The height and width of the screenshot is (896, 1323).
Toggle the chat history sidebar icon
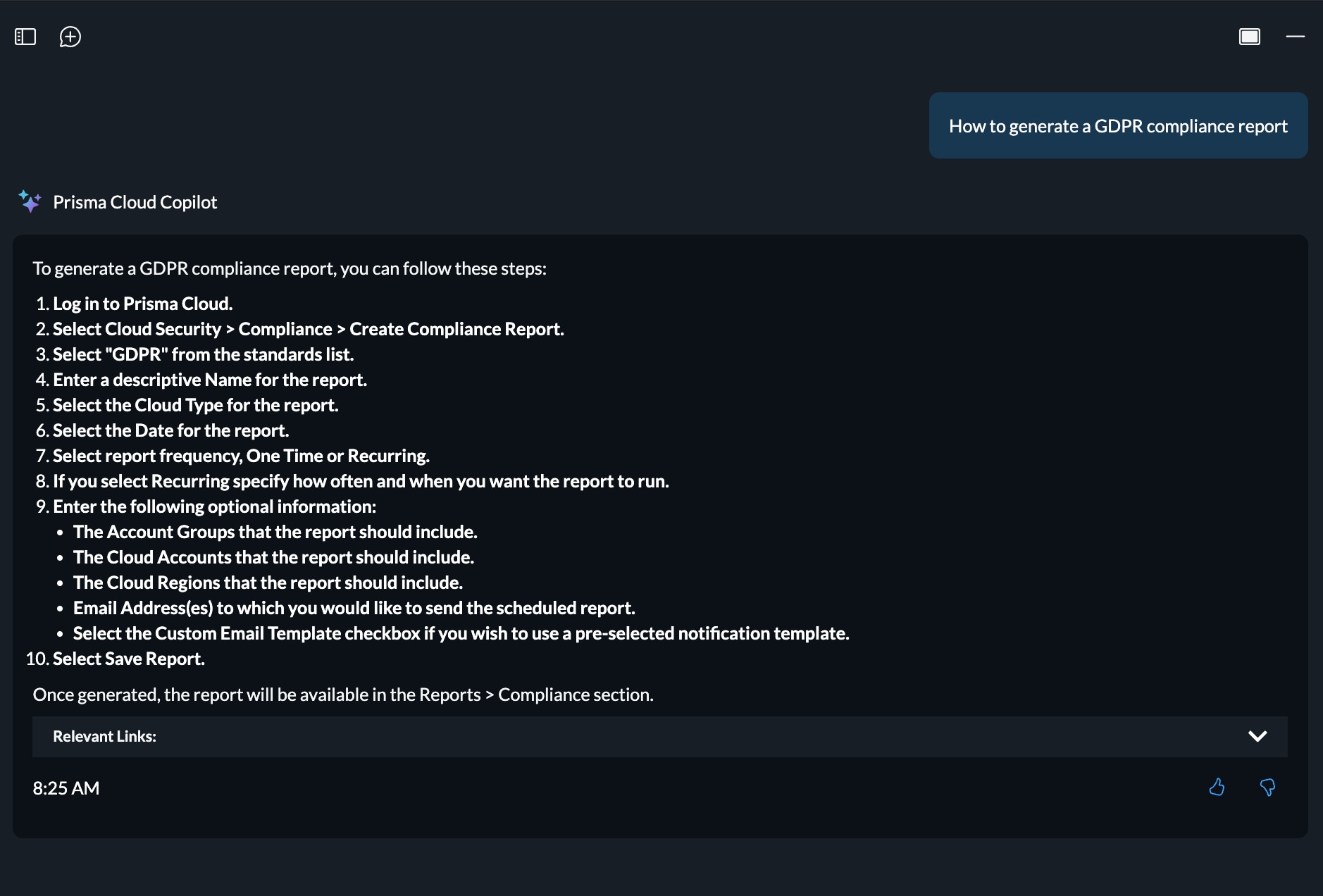pyautogui.click(x=25, y=37)
